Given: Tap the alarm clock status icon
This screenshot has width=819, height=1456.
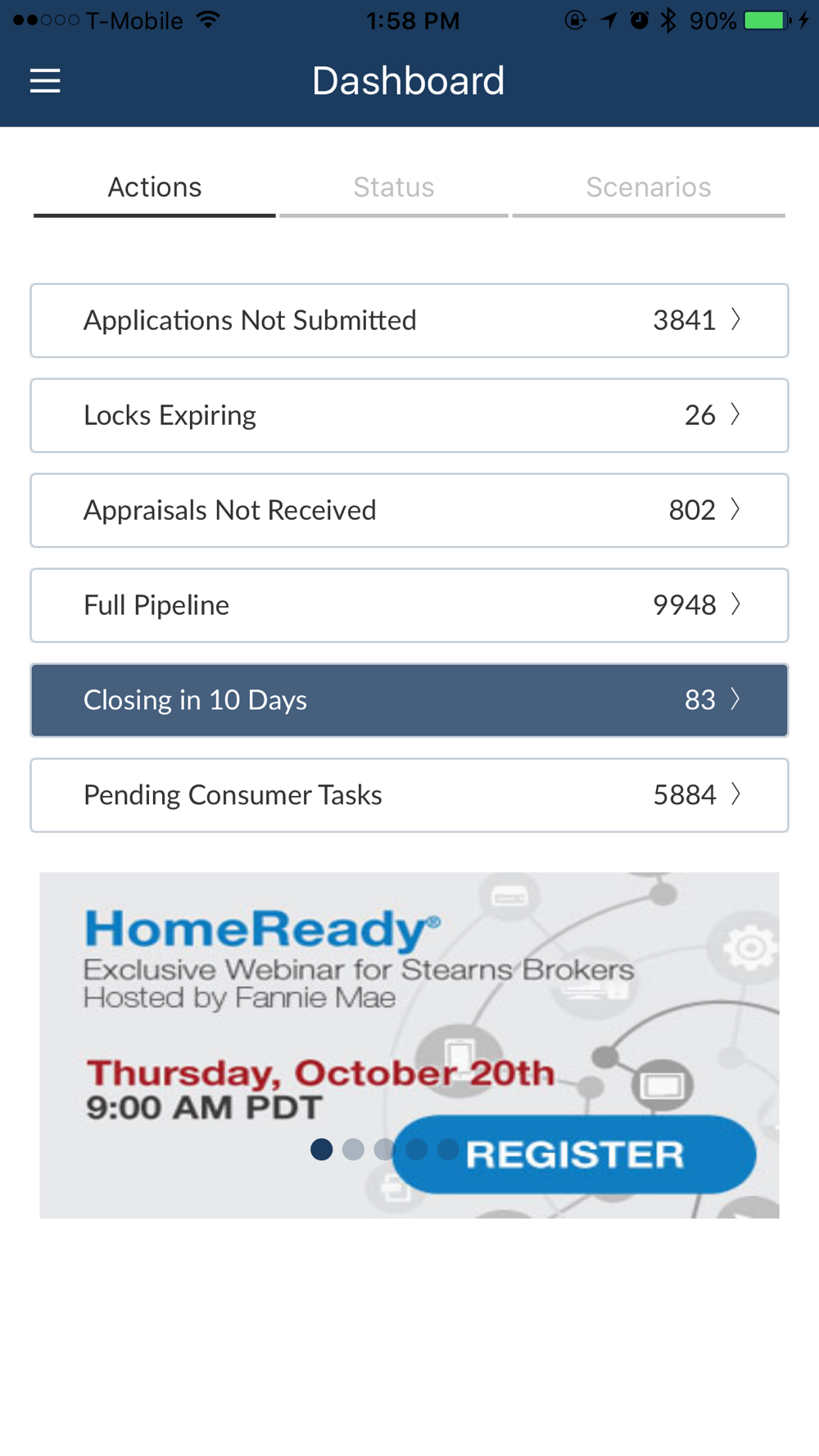Looking at the screenshot, I should [640, 20].
